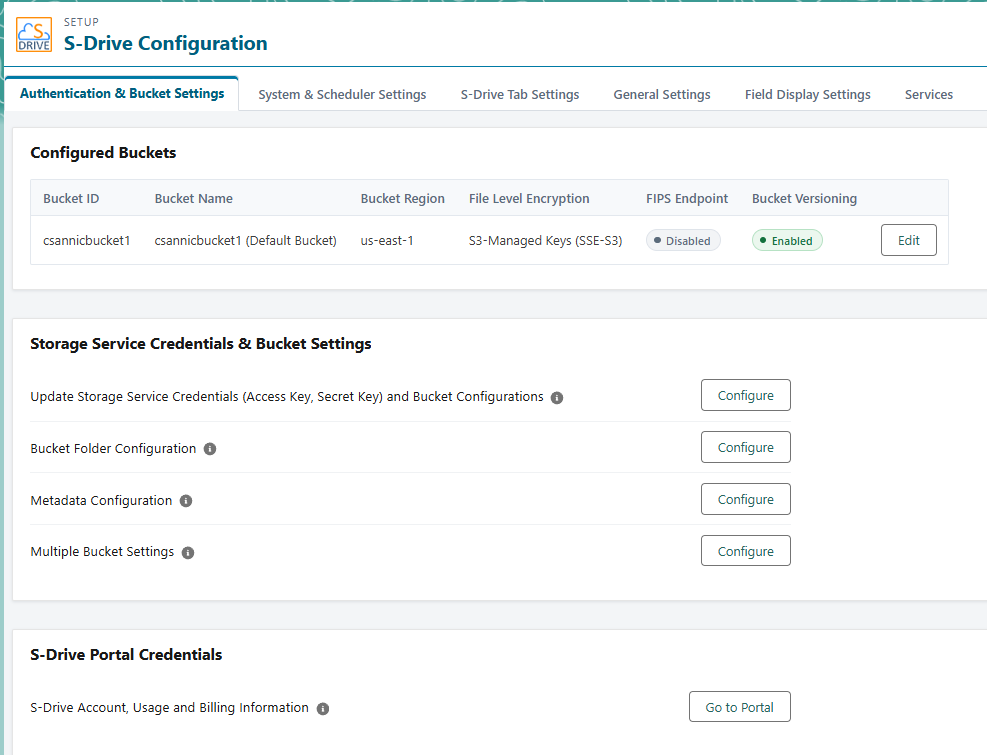Configure Metadata Configuration
This screenshot has width=987, height=755.
746,499
